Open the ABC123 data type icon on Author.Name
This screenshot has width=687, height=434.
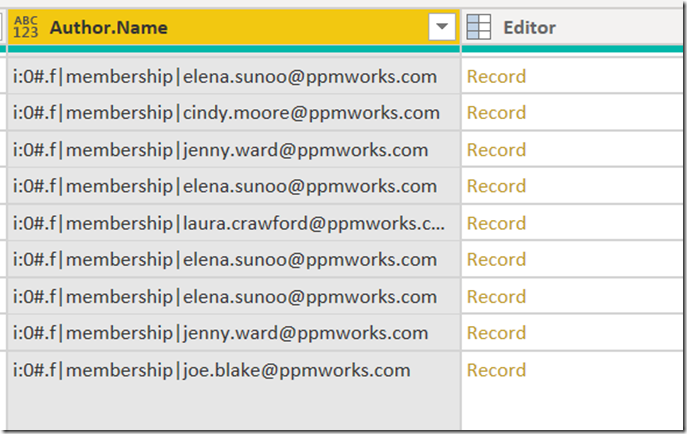click(25, 28)
